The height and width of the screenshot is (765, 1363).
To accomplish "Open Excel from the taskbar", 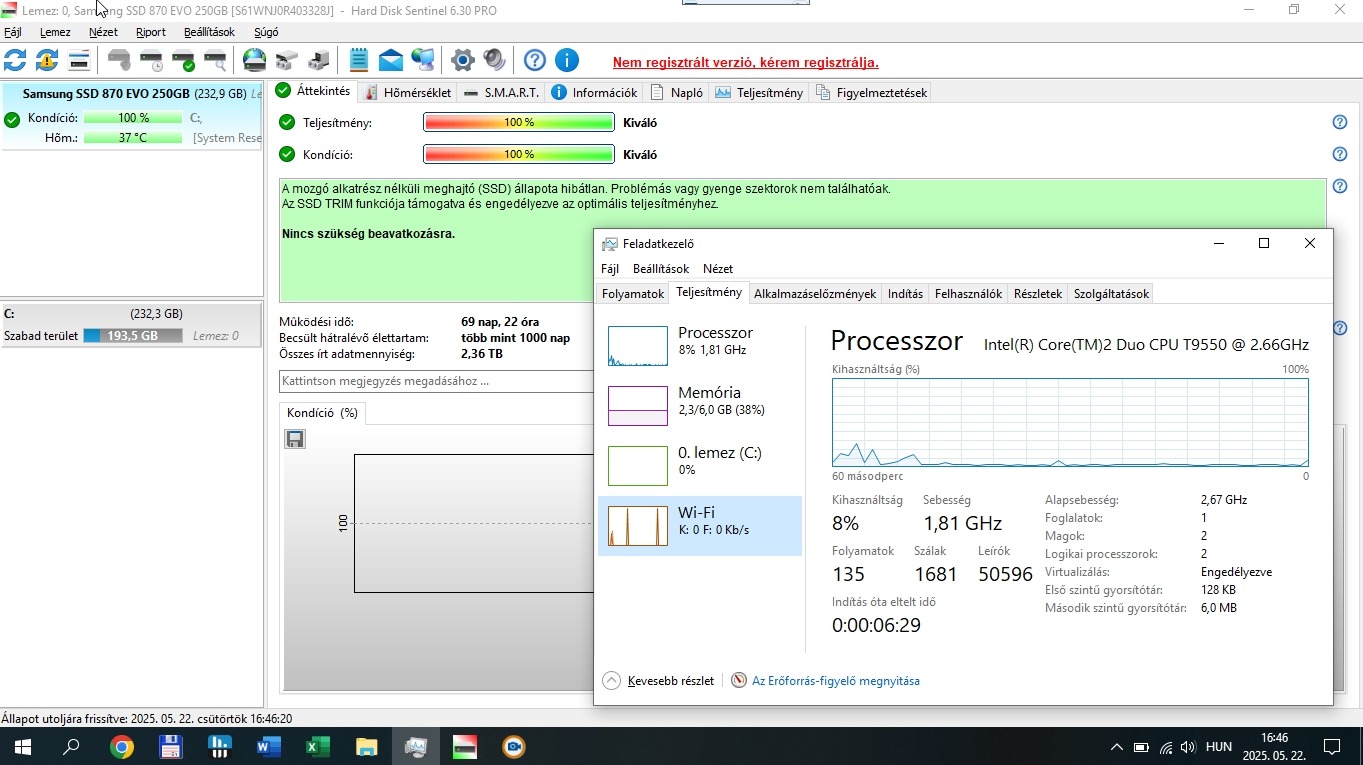I will [318, 747].
